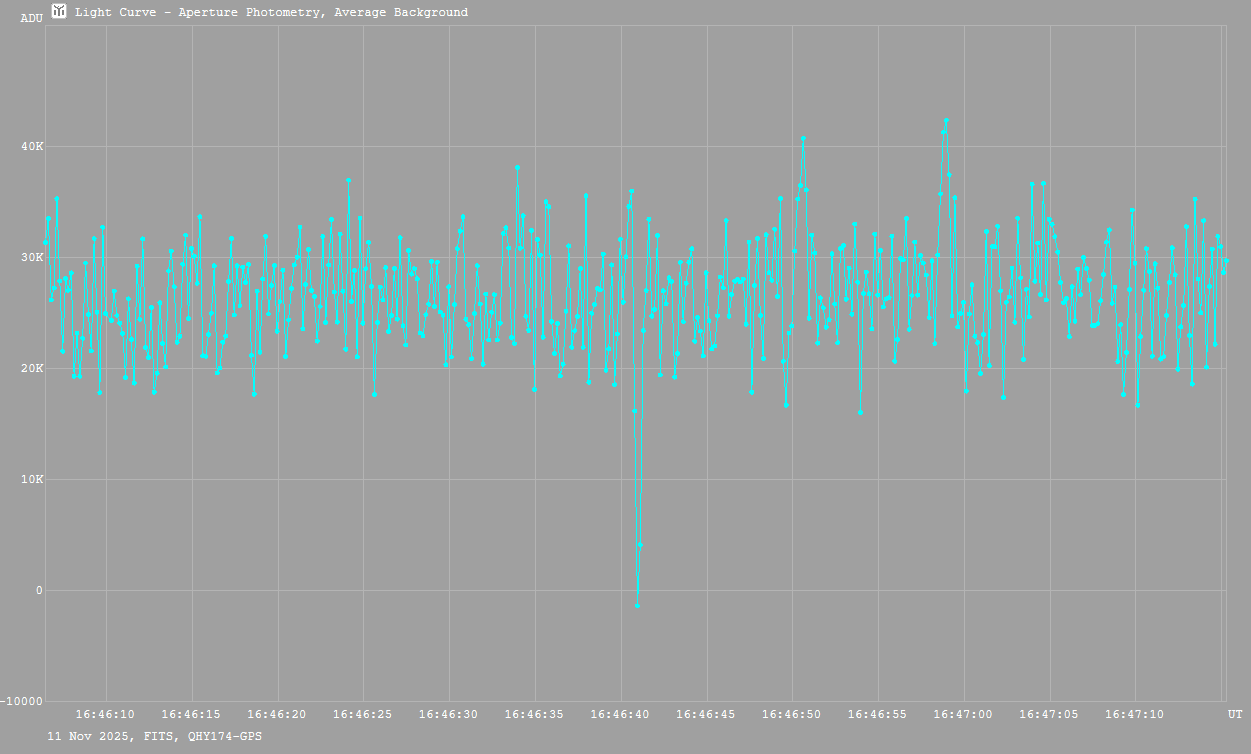Click the -10000 tick label on y-axis

click(22, 701)
